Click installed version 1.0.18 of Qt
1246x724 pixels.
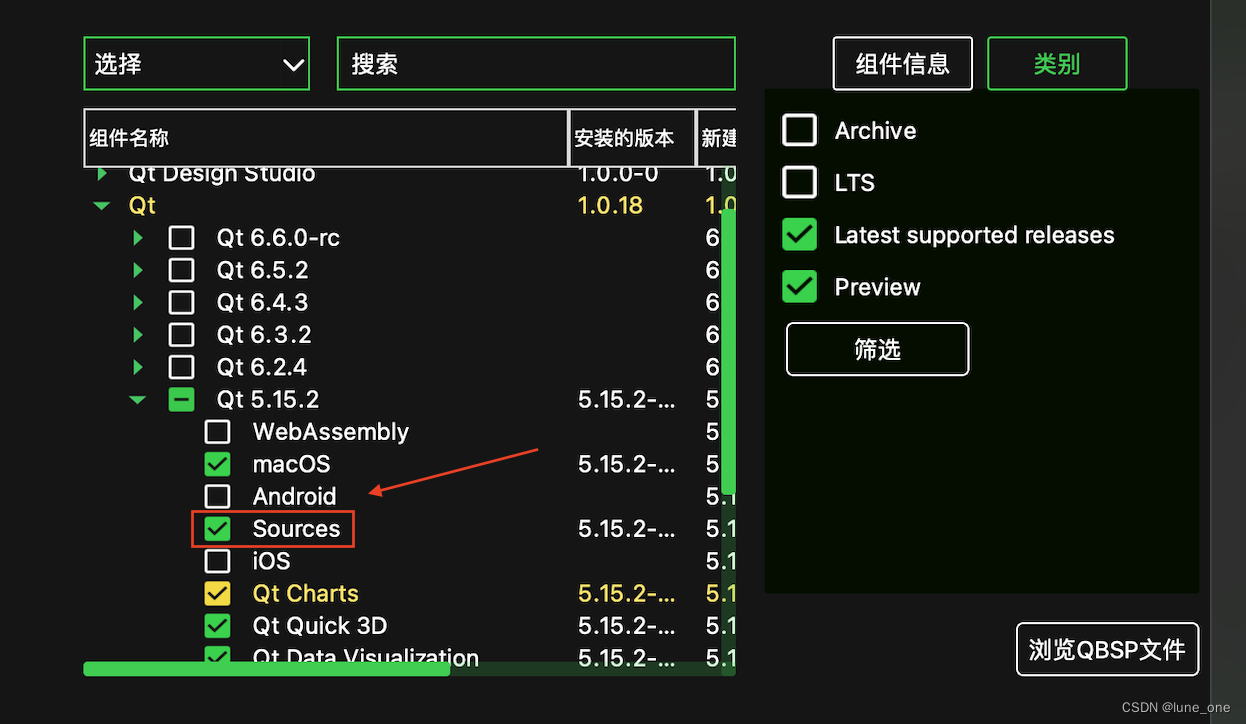[610, 206]
